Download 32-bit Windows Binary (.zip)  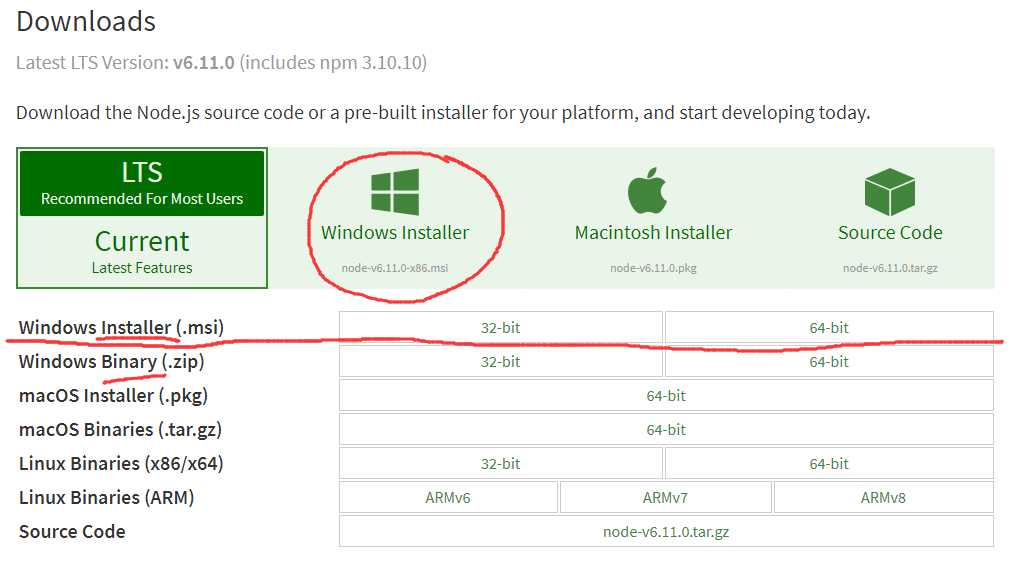[x=501, y=361]
